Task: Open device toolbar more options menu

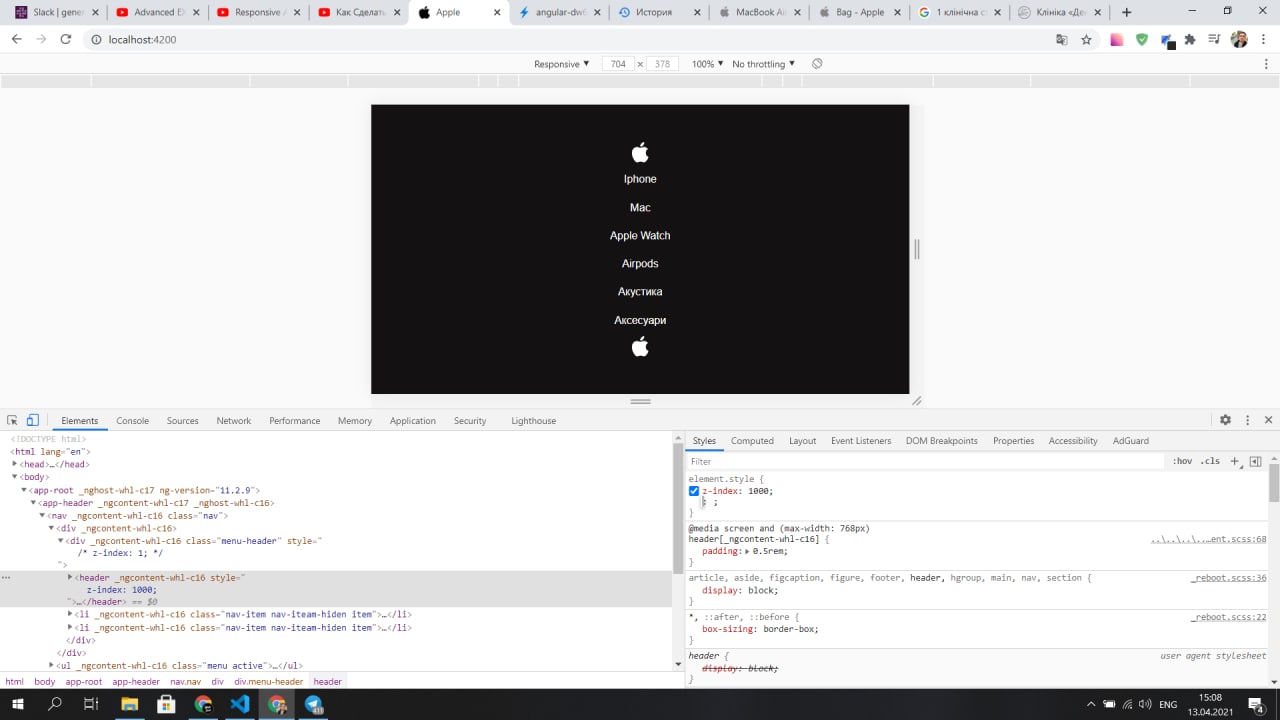Action: click(x=1268, y=64)
